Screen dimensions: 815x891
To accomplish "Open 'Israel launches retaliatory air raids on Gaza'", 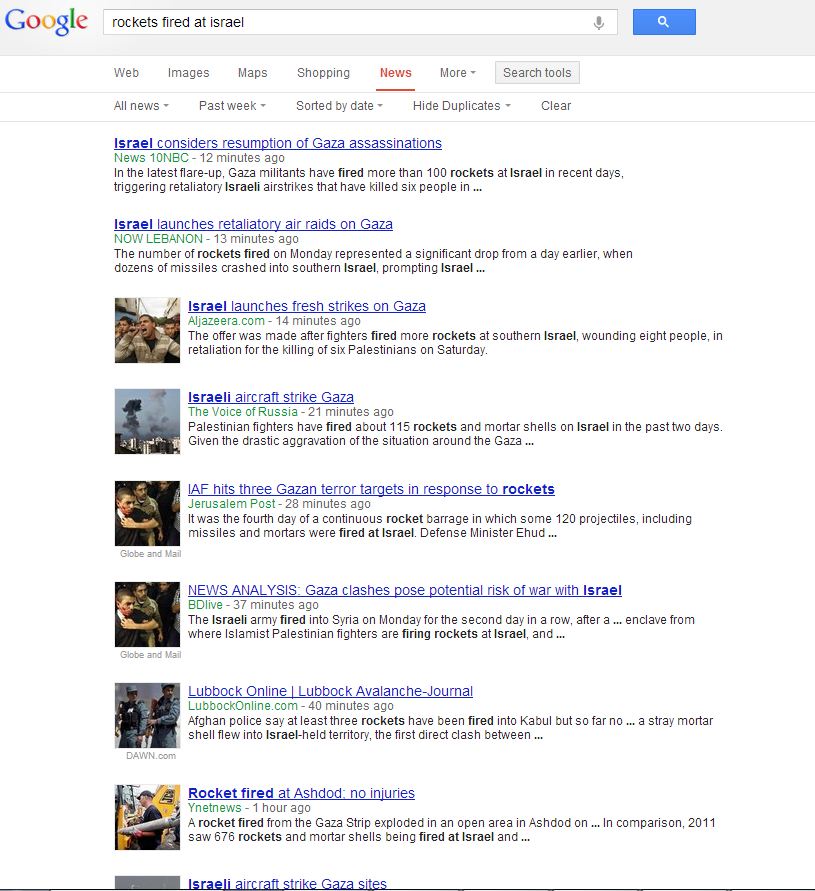I will (253, 224).
